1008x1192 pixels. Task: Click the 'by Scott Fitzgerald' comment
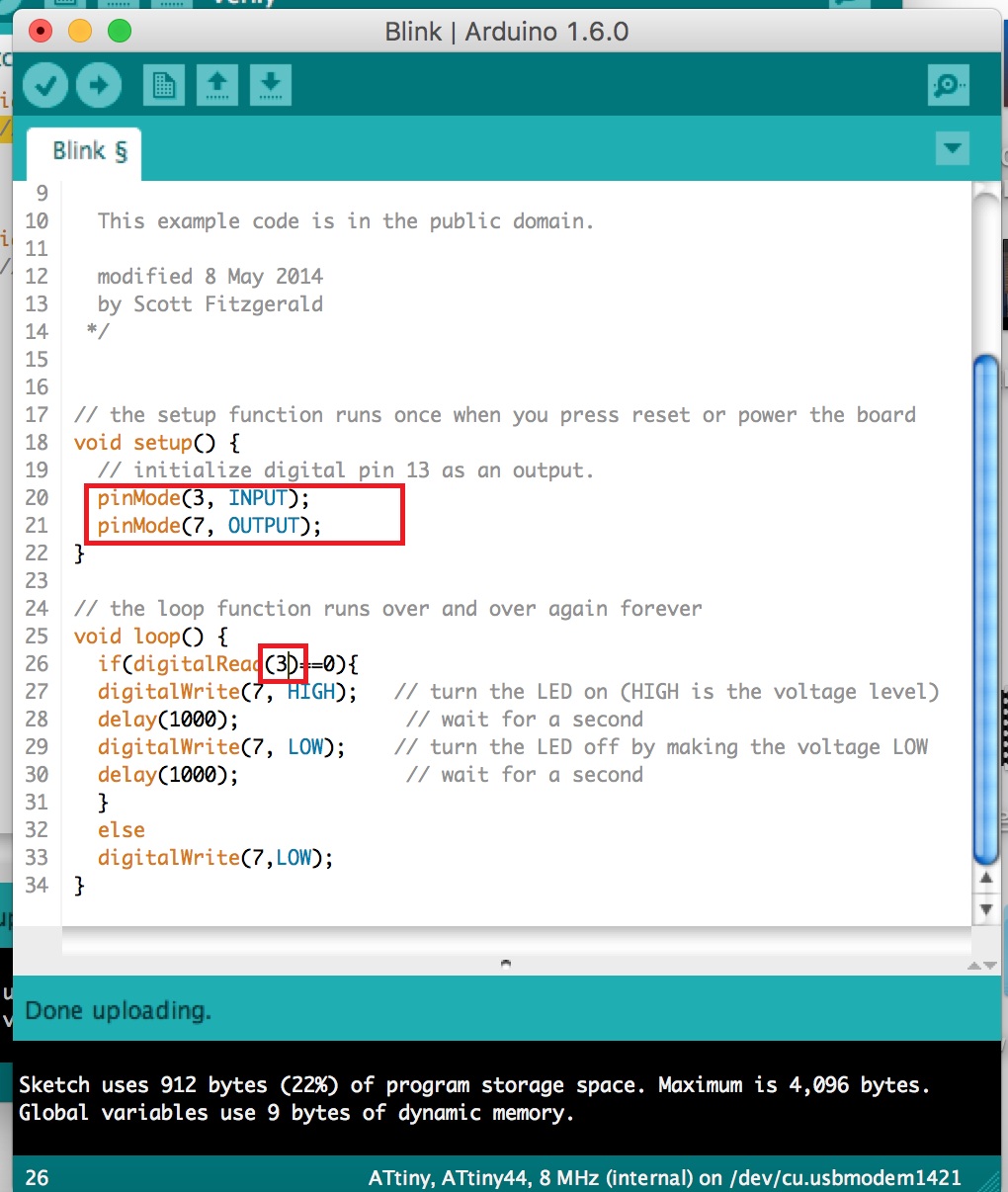(x=210, y=304)
